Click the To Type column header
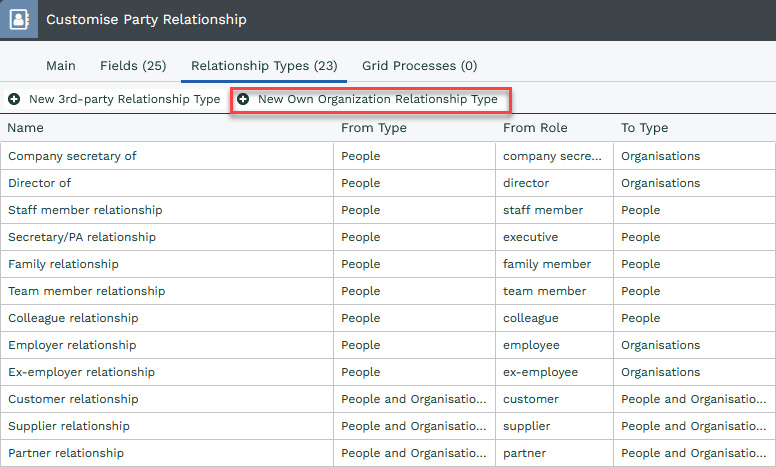776x467 pixels. 644,128
